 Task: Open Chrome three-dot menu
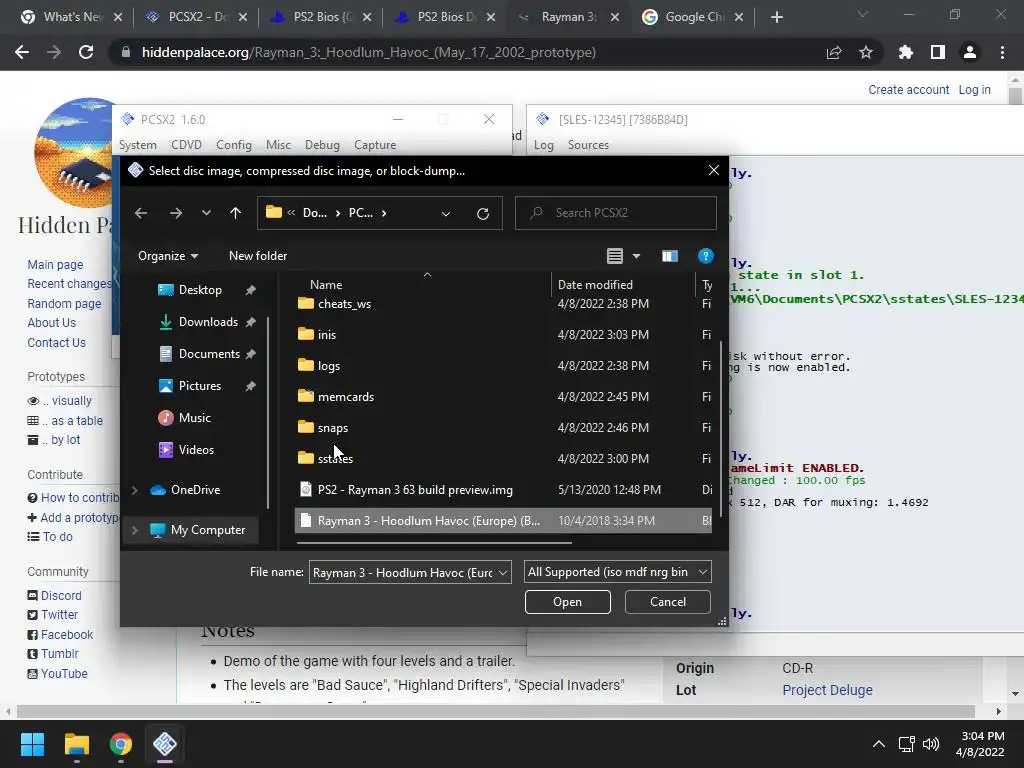coord(1002,52)
